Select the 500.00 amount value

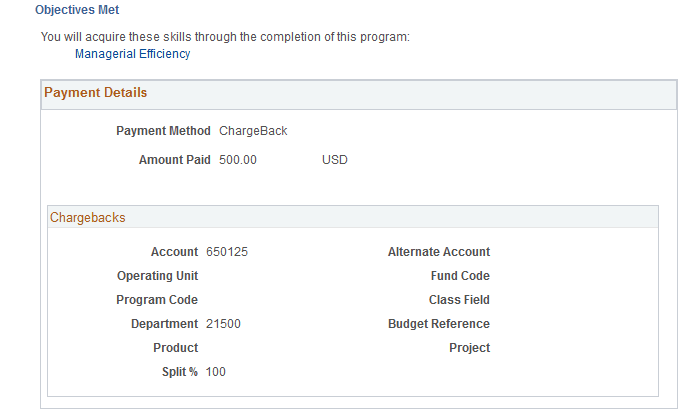coord(238,160)
